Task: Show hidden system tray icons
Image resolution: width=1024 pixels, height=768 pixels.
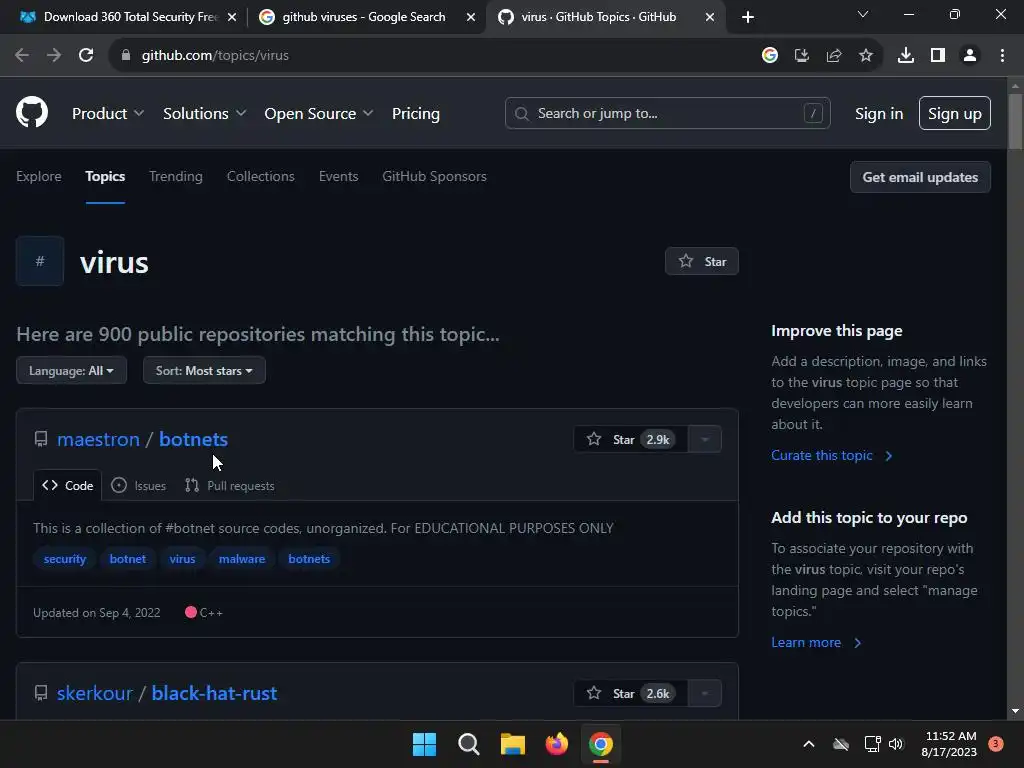Action: (x=808, y=744)
